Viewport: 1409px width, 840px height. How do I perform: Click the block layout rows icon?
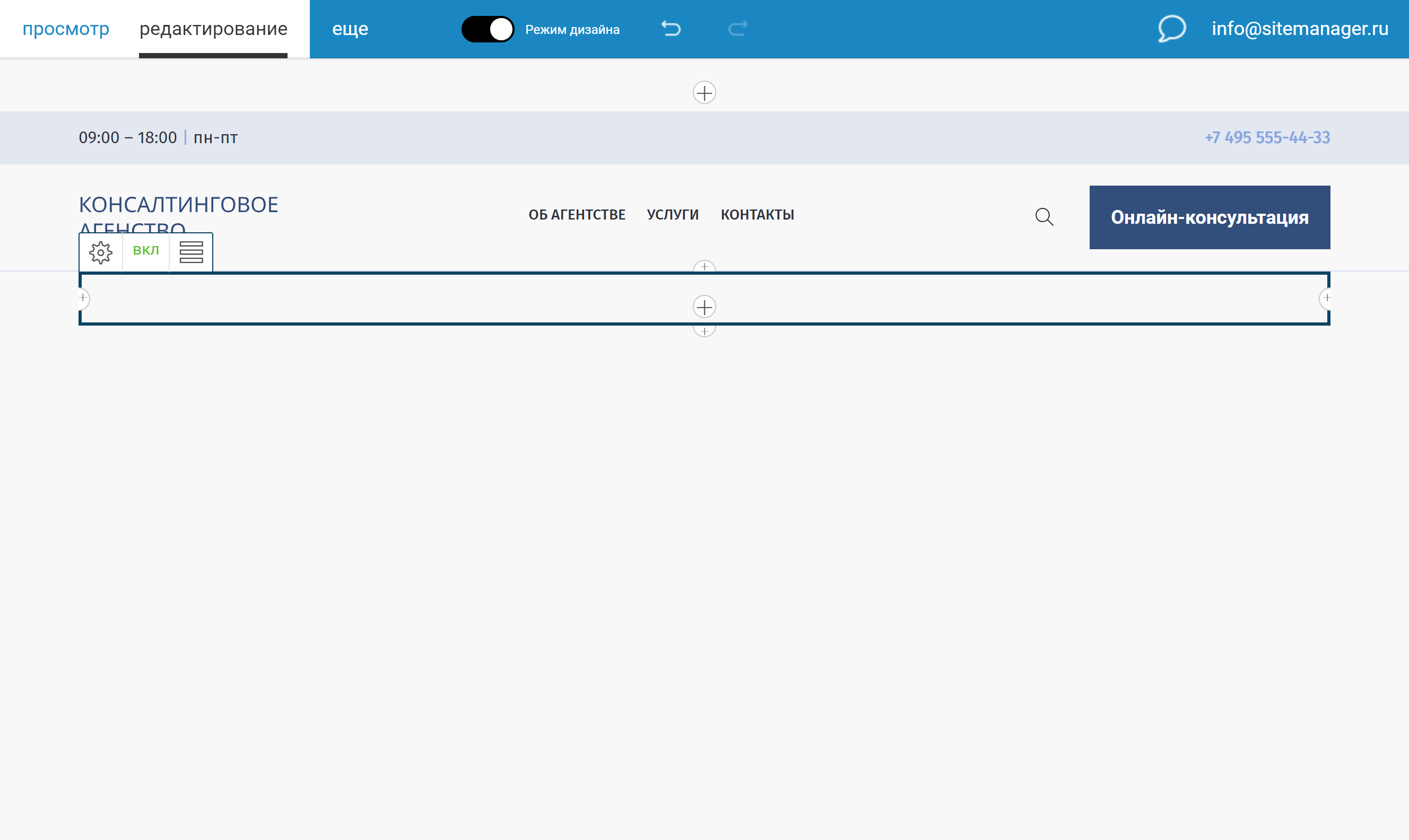tap(191, 252)
